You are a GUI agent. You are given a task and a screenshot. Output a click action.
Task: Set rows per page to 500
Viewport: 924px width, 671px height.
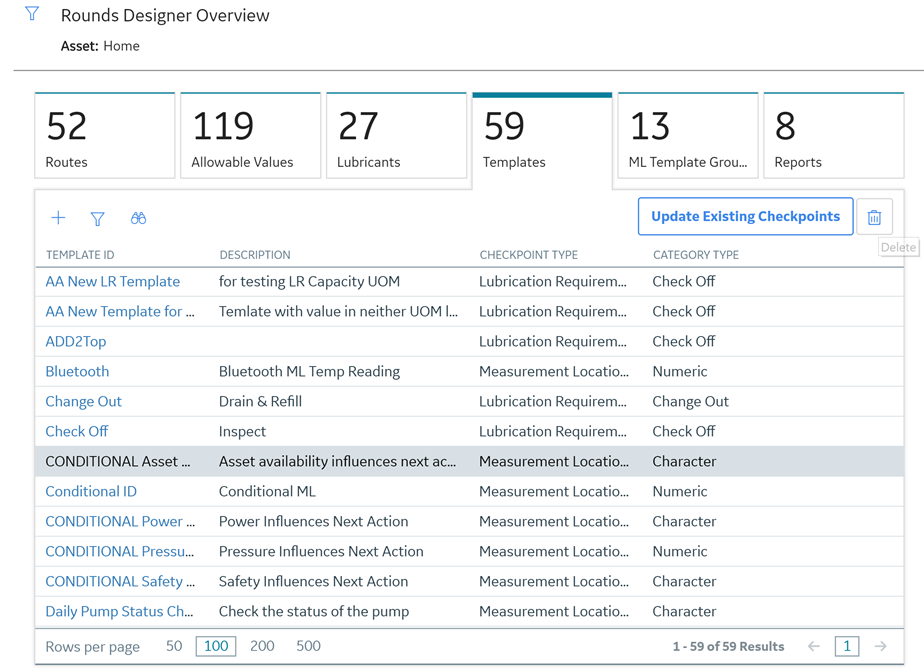coord(308,646)
